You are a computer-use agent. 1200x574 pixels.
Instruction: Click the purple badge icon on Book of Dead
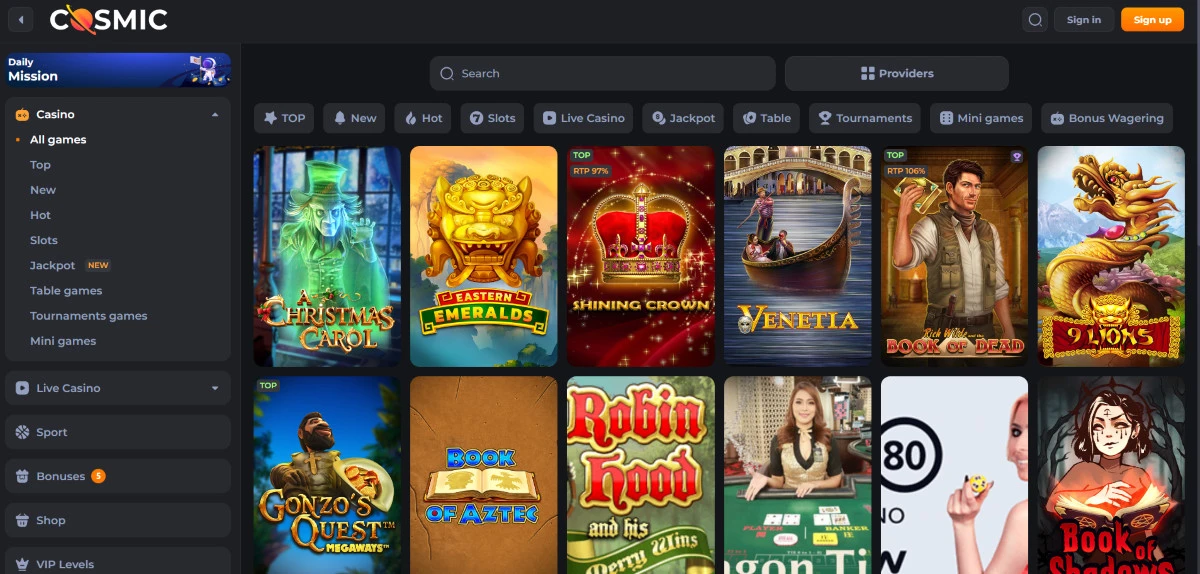click(1017, 156)
